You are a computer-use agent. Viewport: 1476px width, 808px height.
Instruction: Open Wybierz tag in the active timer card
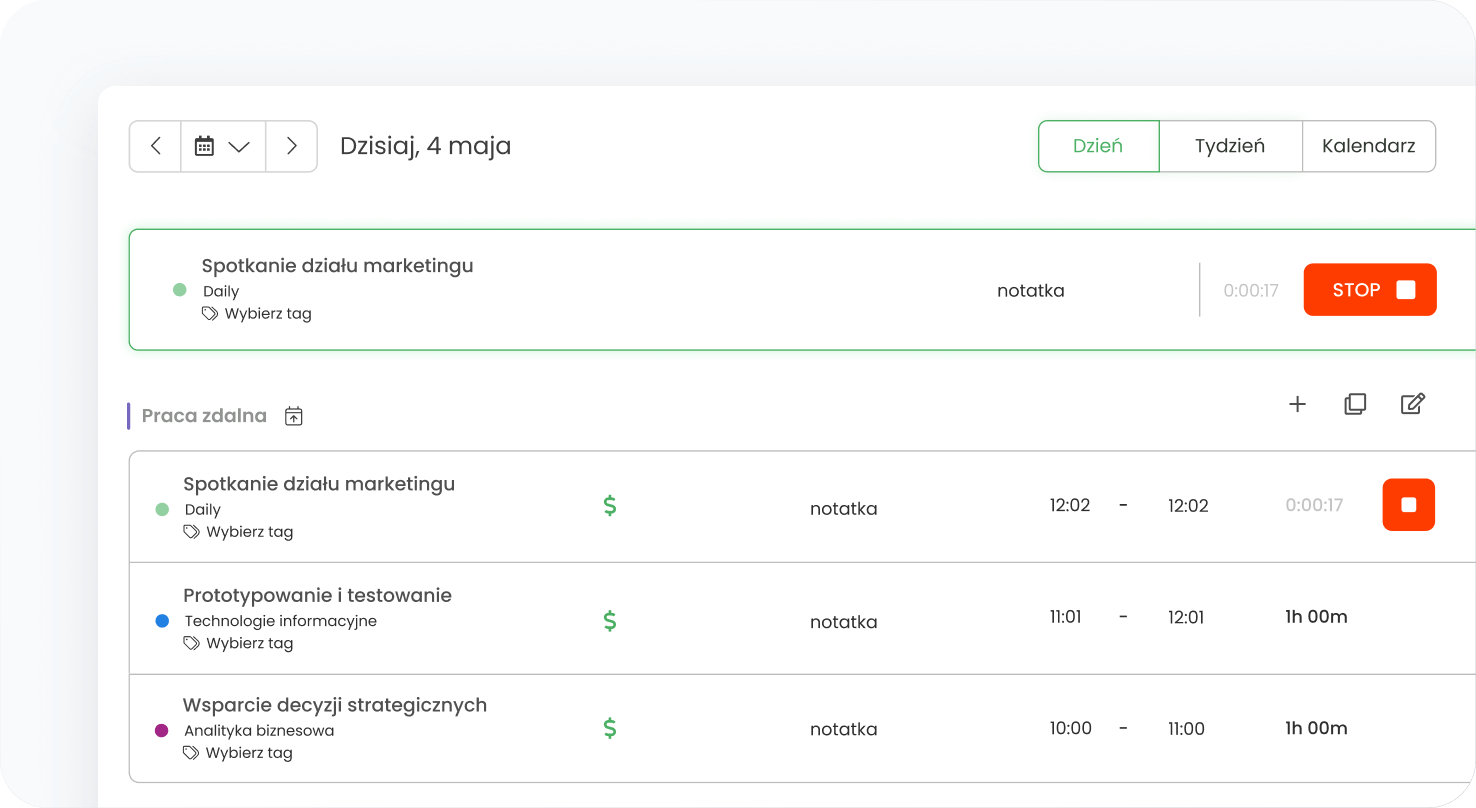pos(258,314)
